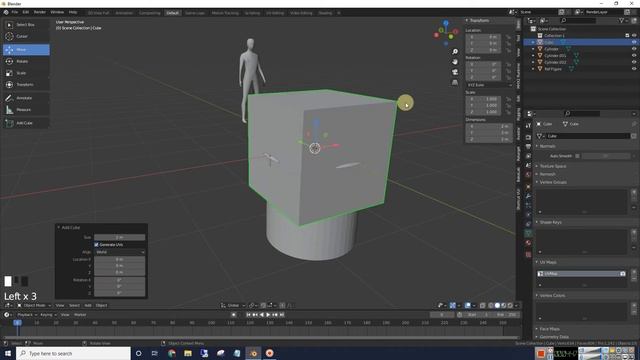Viewport: 640px width, 360px height.
Task: Open the Blender app in taskbar
Action: (253, 353)
